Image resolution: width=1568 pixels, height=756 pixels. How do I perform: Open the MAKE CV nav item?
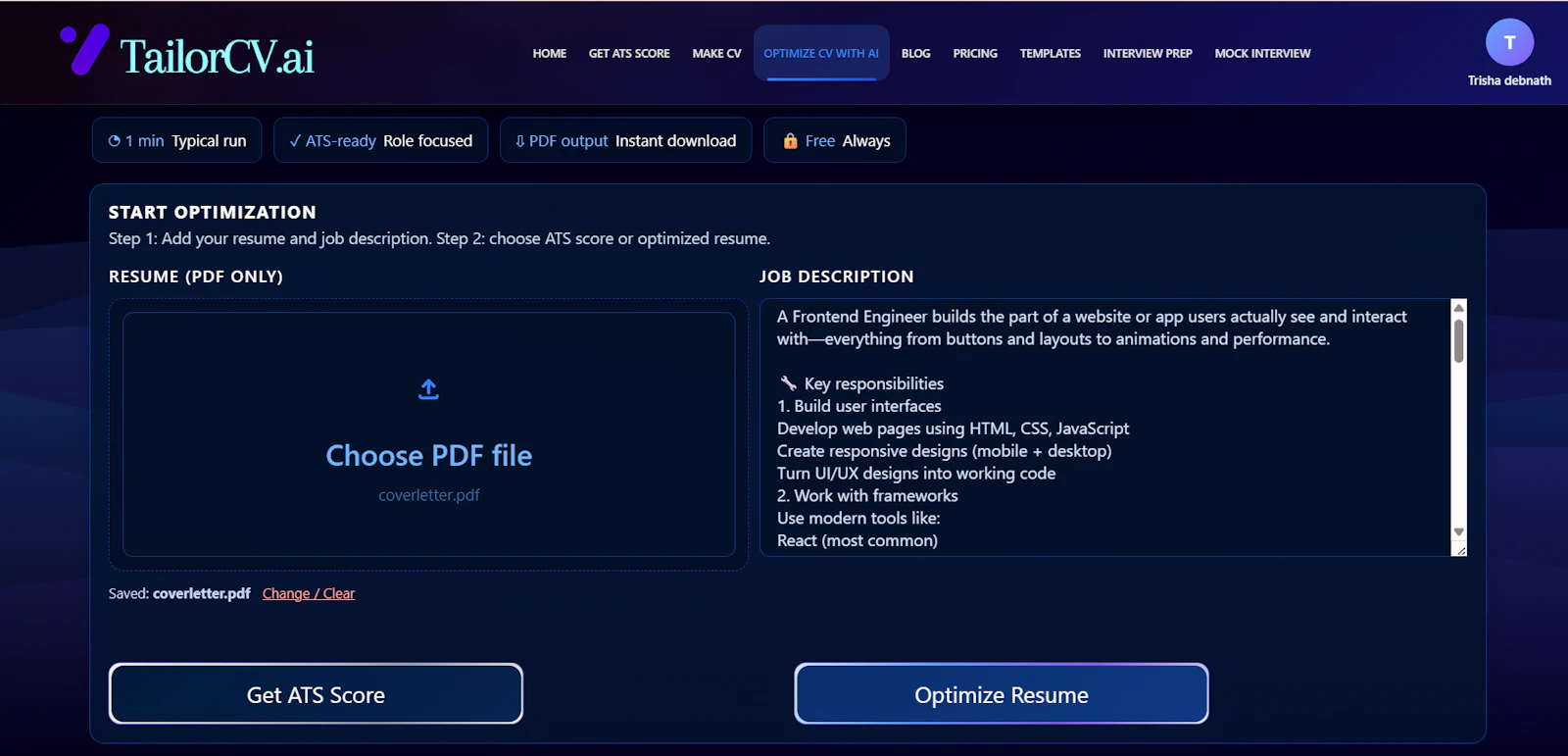(716, 54)
